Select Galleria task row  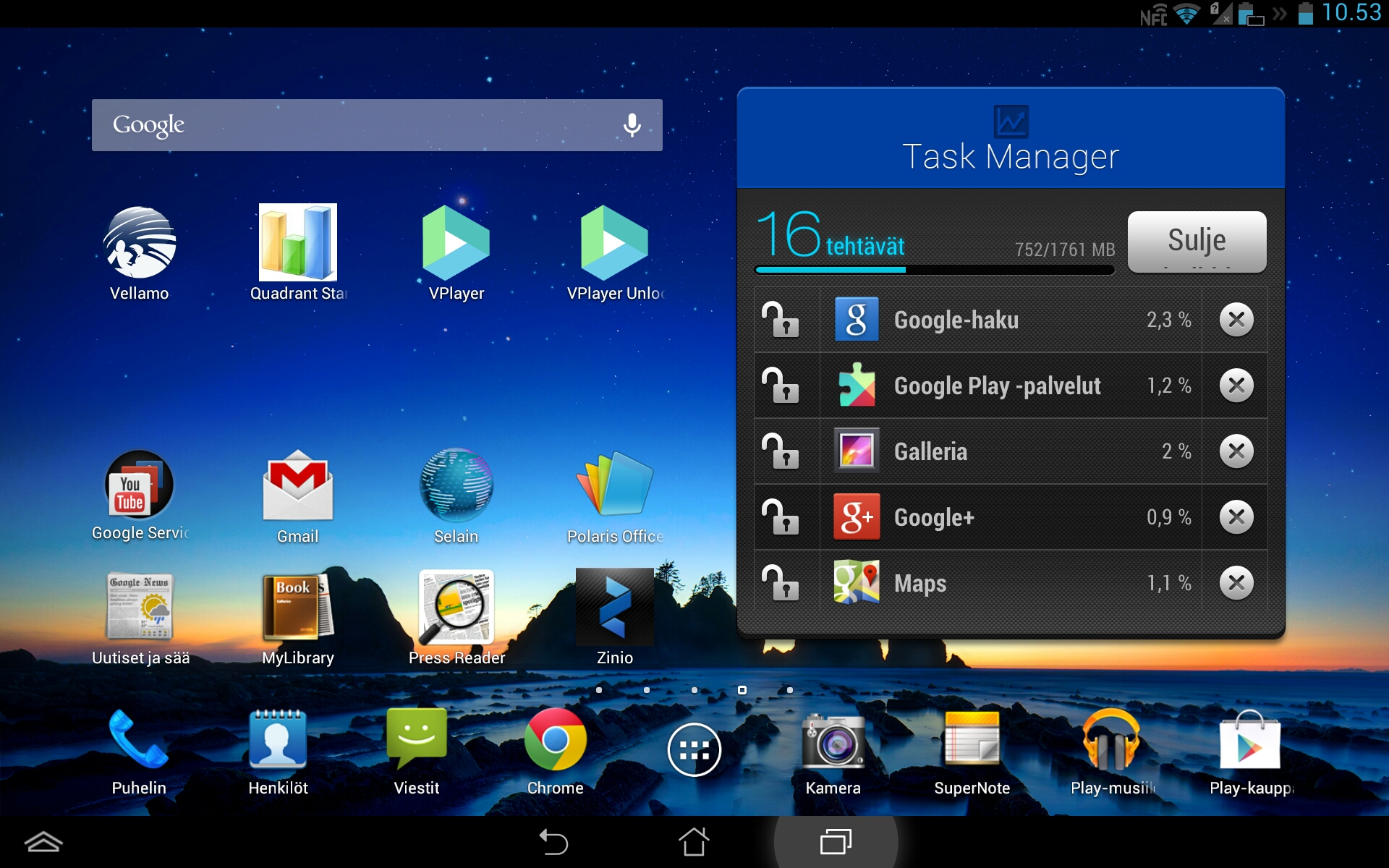(1011, 451)
